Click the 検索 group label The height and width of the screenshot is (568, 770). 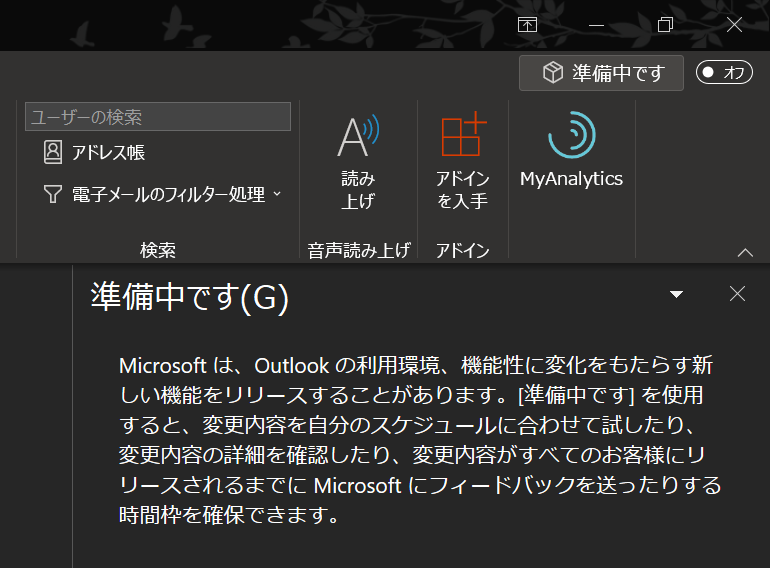coord(158,250)
